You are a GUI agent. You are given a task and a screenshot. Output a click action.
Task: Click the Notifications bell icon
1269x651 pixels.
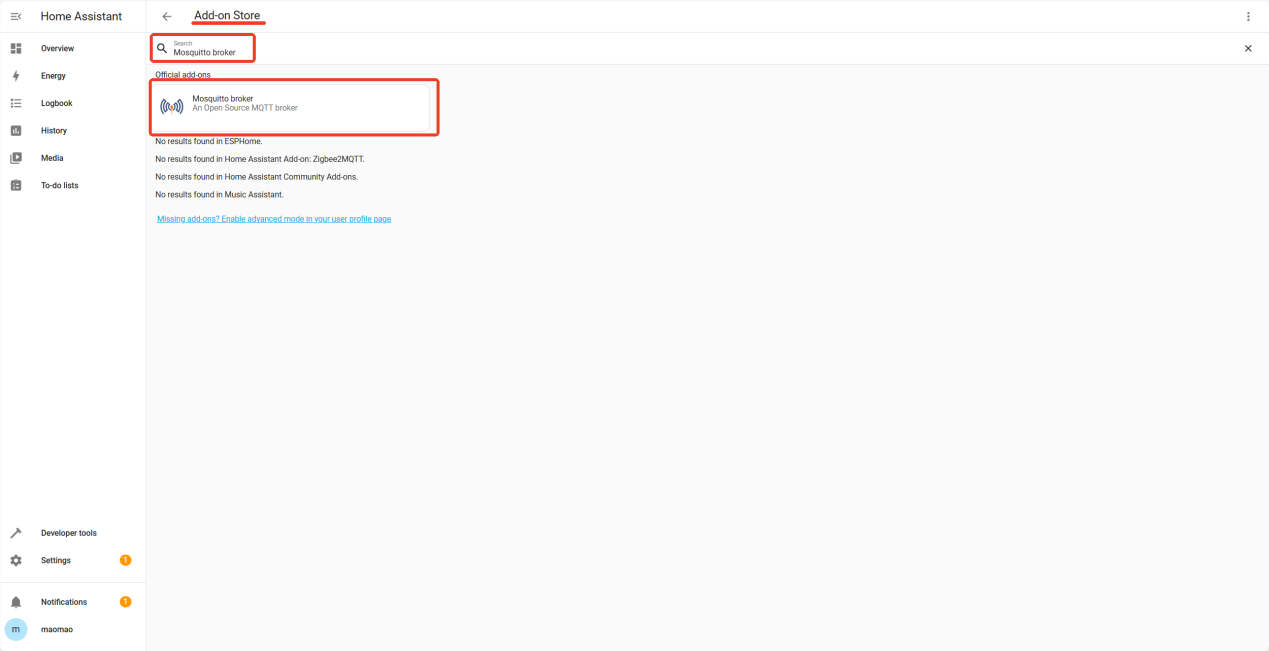tap(16, 602)
